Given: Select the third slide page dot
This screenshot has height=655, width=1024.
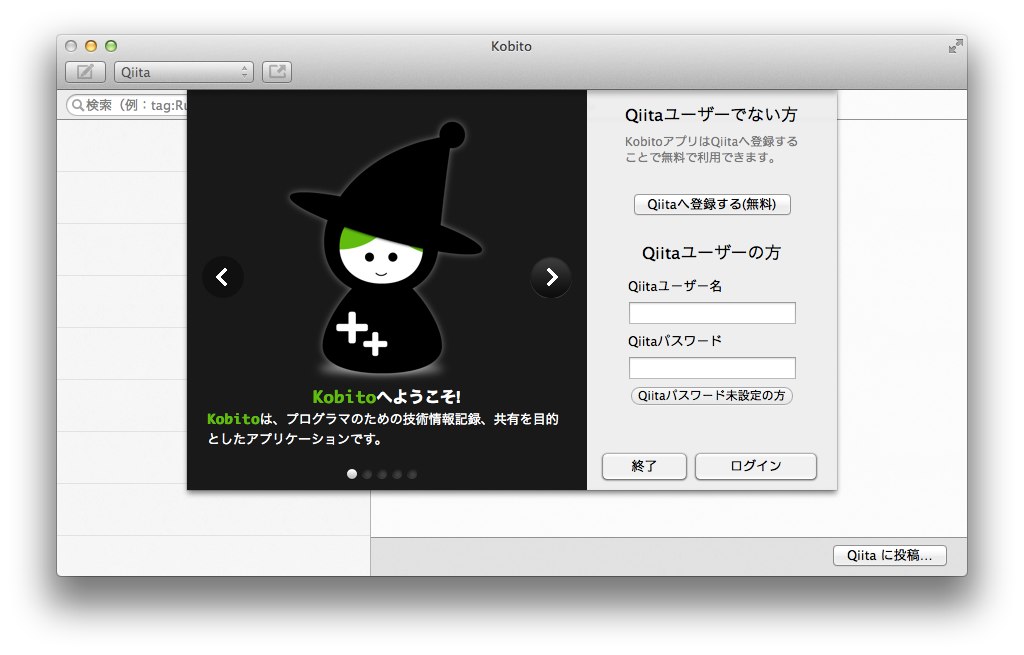Looking at the screenshot, I should [382, 474].
